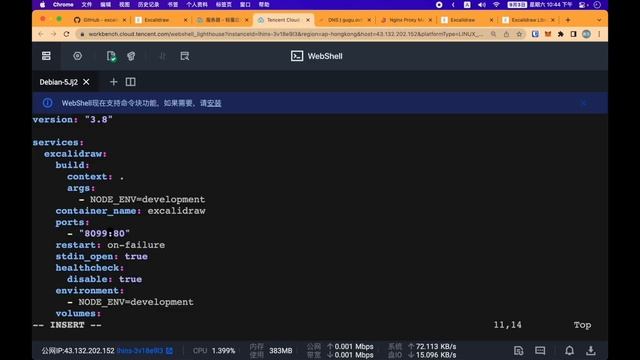Click the external-link icon beside the instance ID
Viewport: 640px width, 360px height.
point(169,351)
